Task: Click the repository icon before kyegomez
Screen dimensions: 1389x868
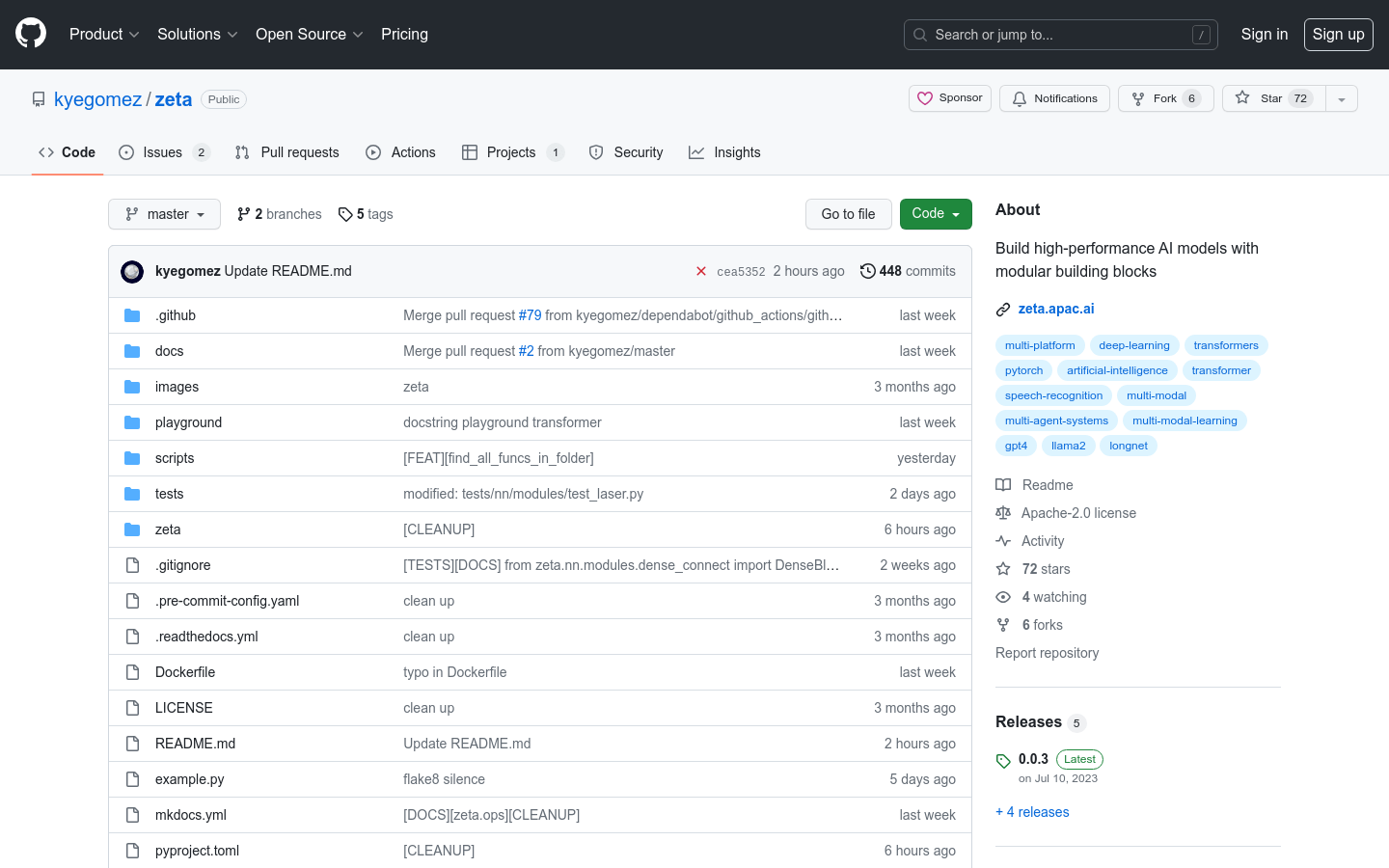Action: [x=39, y=99]
